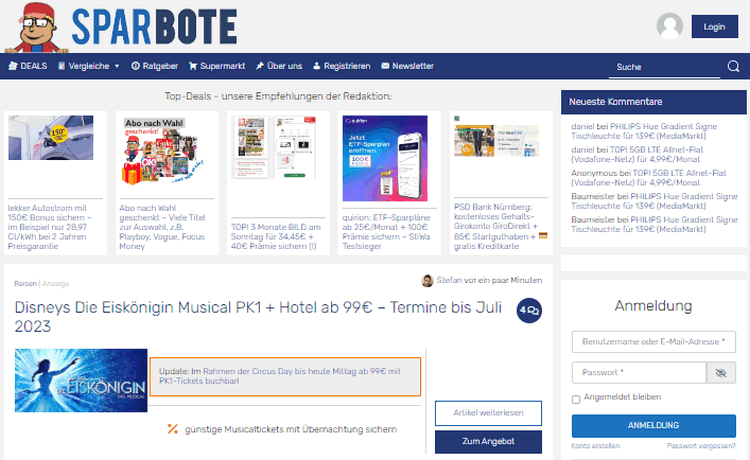750x460 pixels.
Task: Go to the Supermarkt menu item
Action: [x=217, y=66]
